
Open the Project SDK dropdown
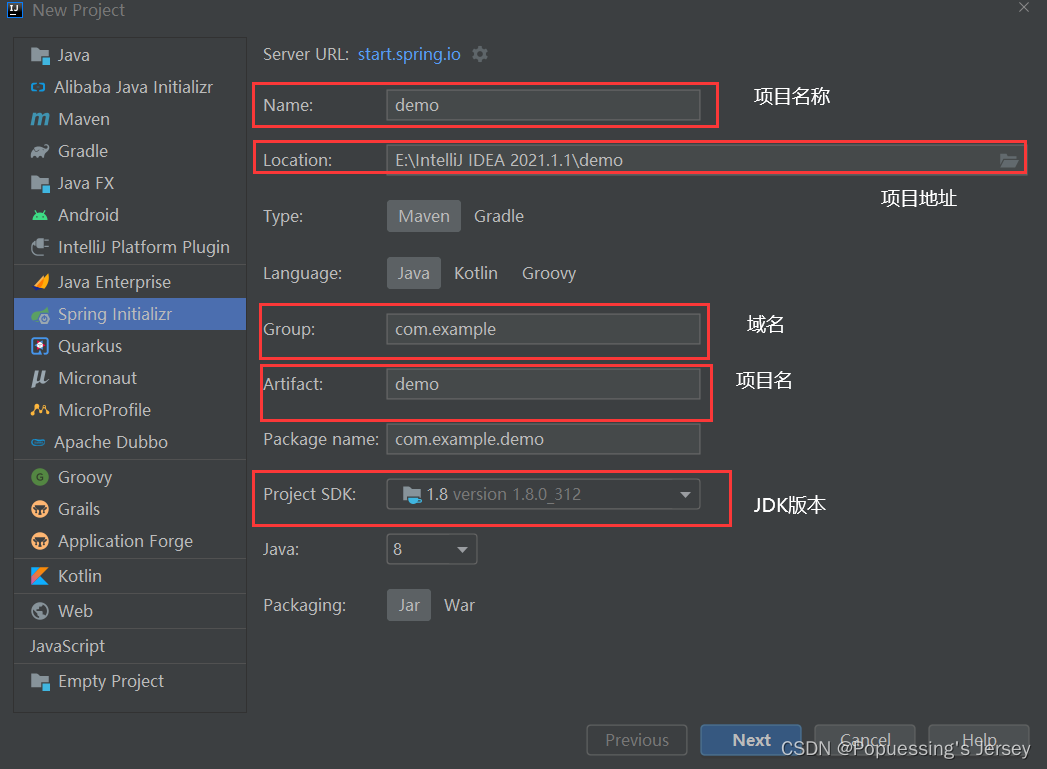pyautogui.click(x=544, y=495)
